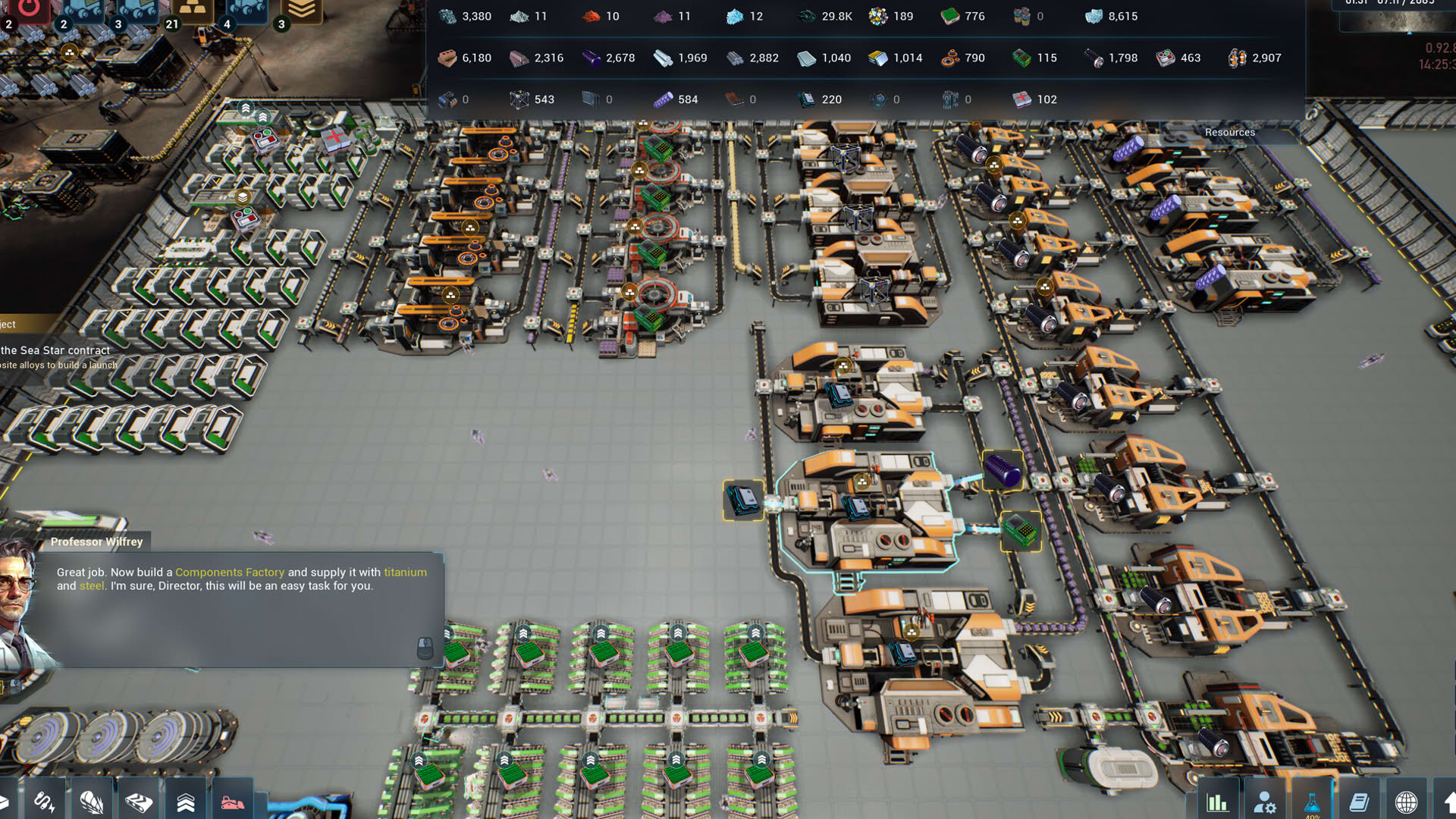Click the Components Factory link in dialogue
Screen dimensions: 1456x819
point(230,573)
